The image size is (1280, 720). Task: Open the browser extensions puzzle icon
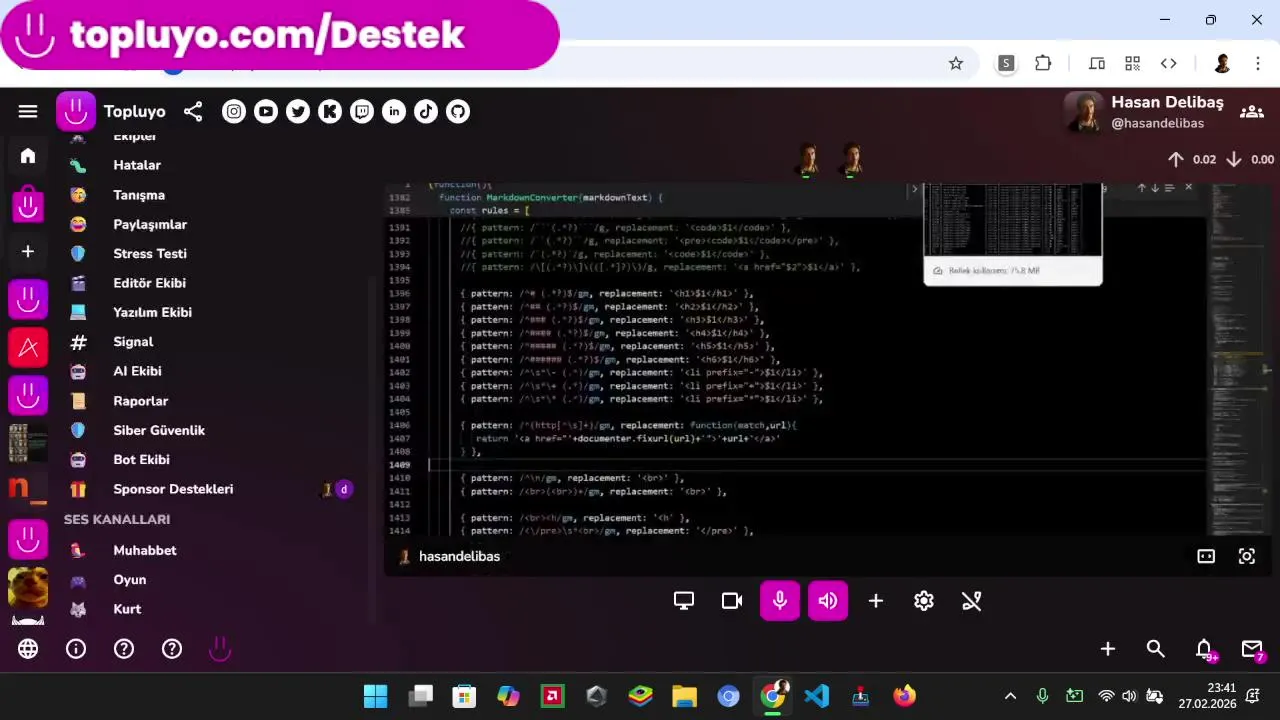(1043, 64)
